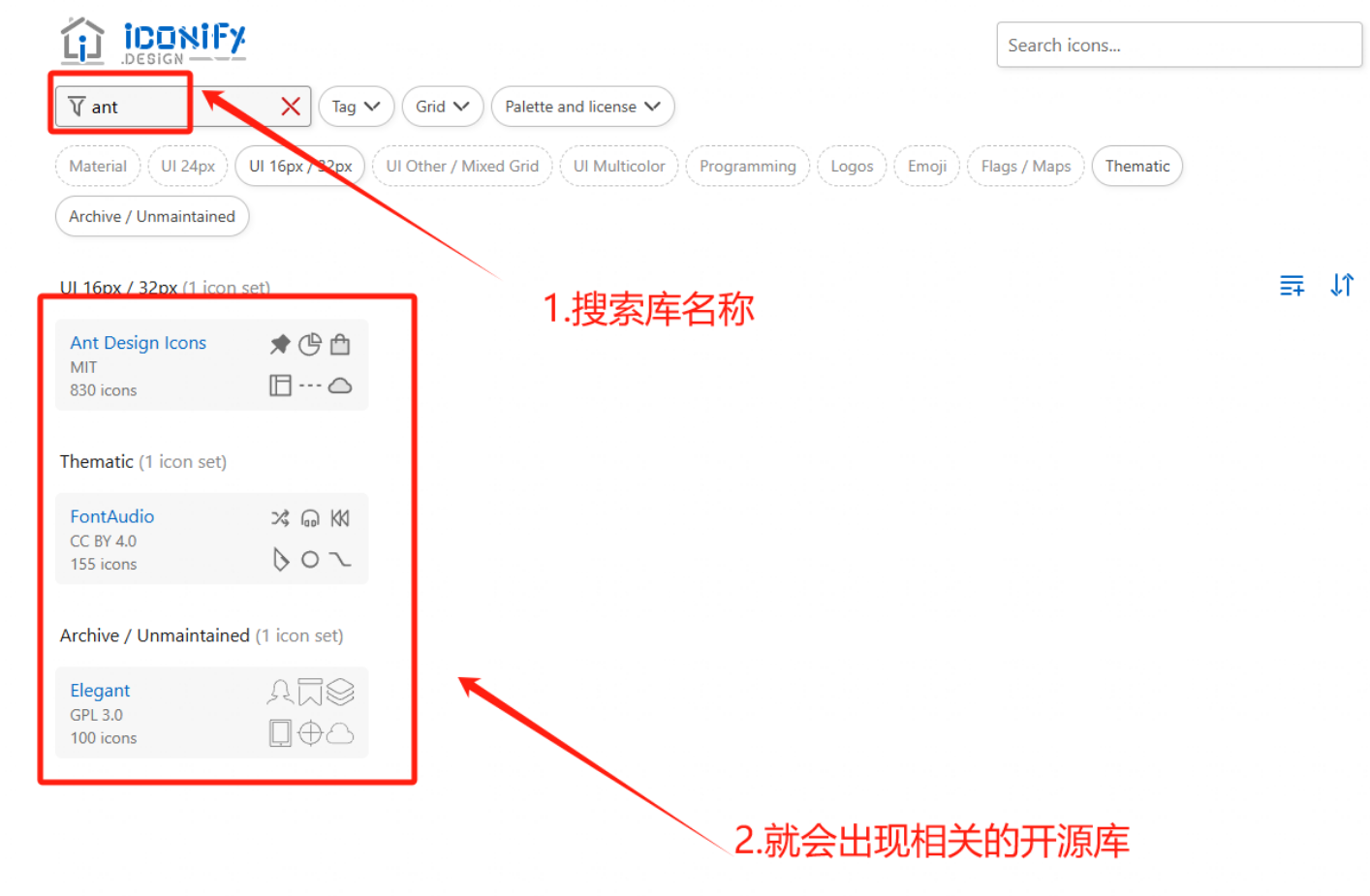Click the bookmark icon in Elegant

point(310,692)
